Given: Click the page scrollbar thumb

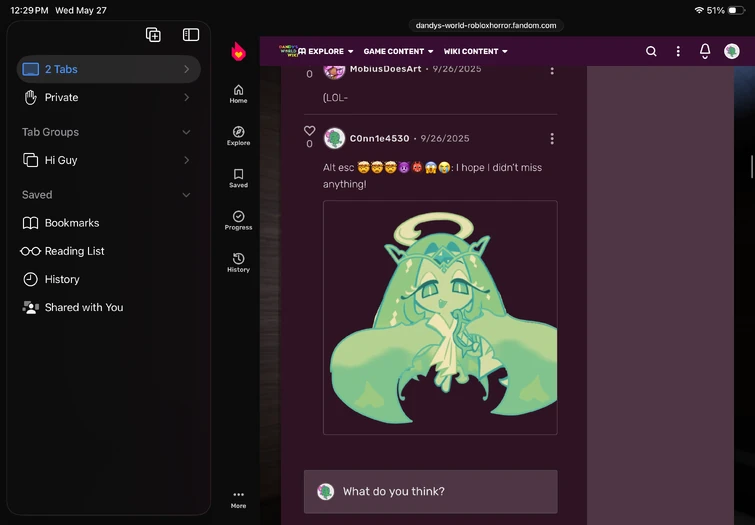Looking at the screenshot, I should 752,167.
